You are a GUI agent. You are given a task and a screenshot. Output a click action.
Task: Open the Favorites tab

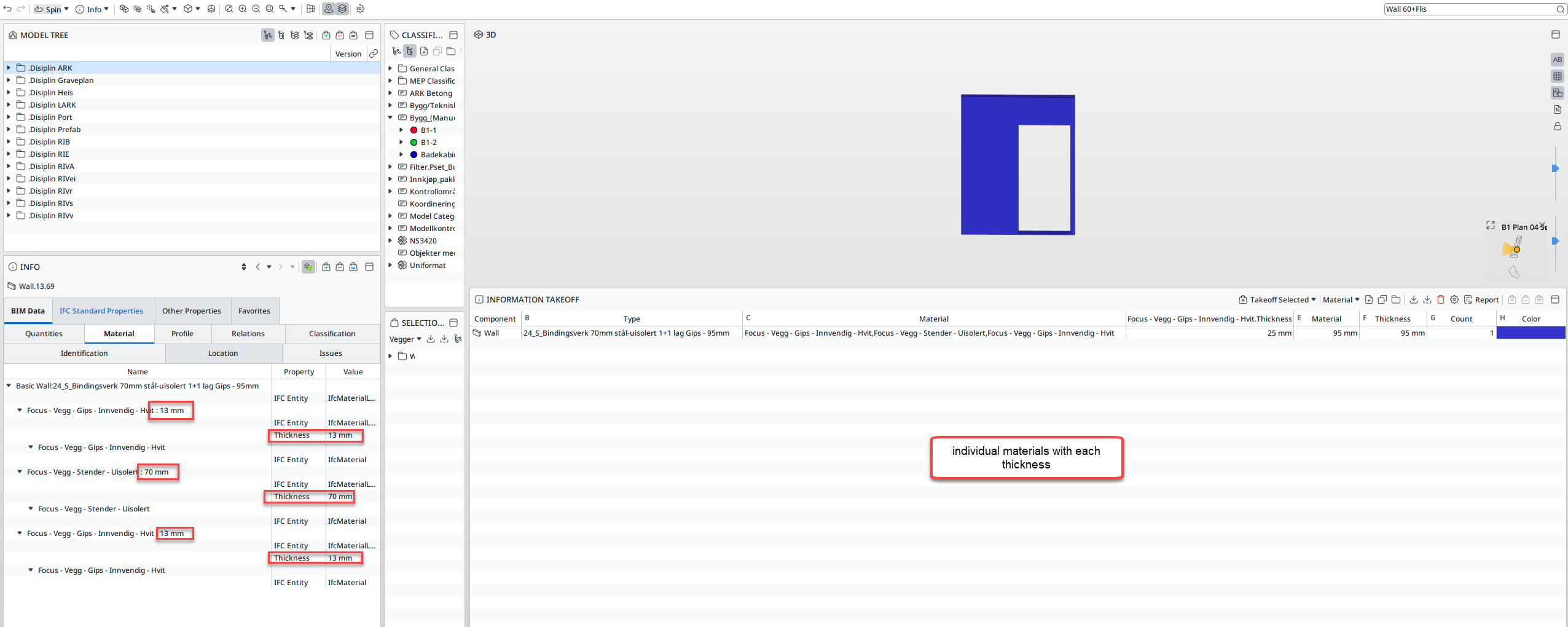(254, 310)
